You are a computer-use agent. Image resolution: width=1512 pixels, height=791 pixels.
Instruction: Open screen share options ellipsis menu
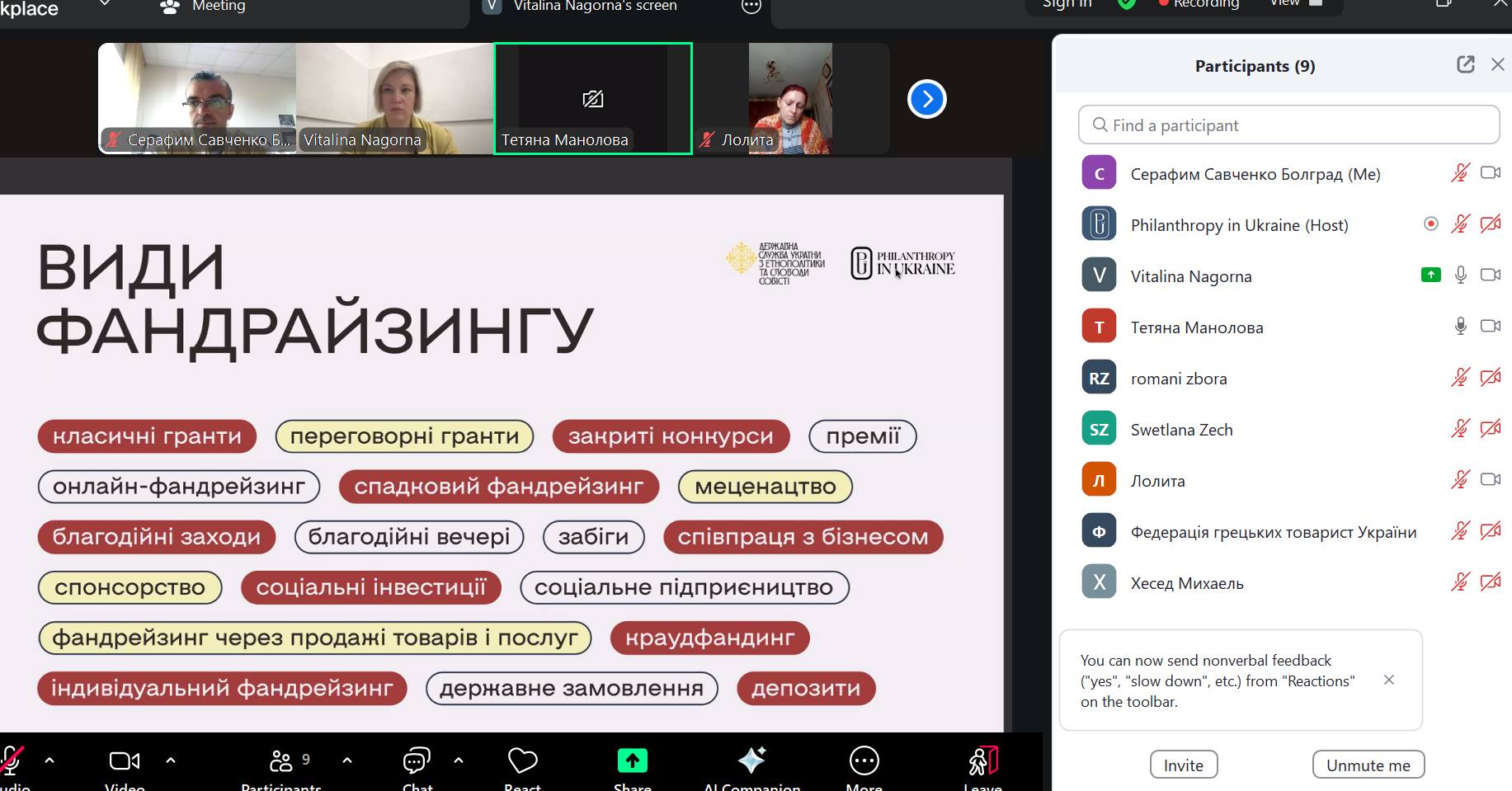point(751,7)
